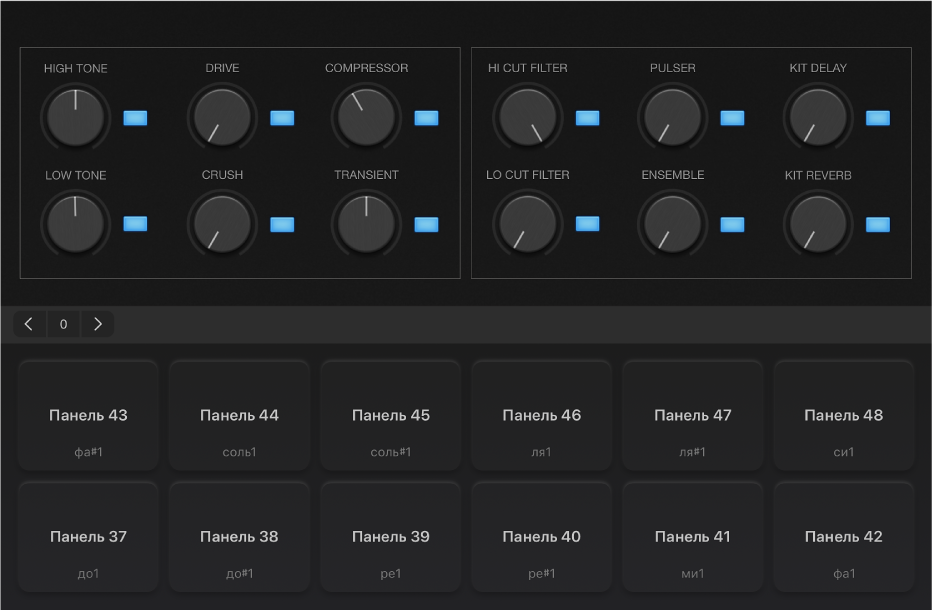Toggle the Hi Cut Filter button

coord(588,118)
